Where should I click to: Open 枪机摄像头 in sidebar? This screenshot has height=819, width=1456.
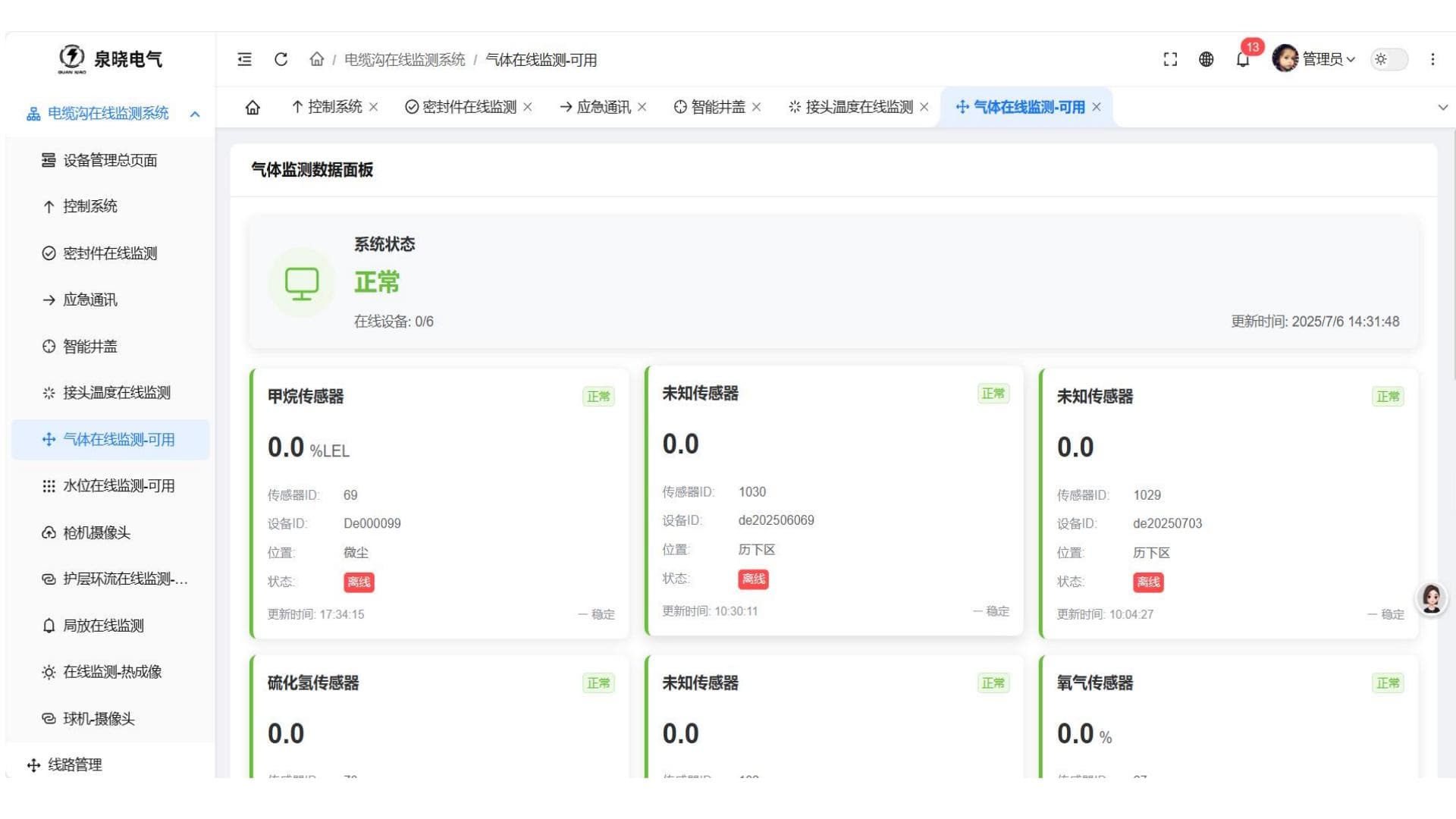[110, 533]
